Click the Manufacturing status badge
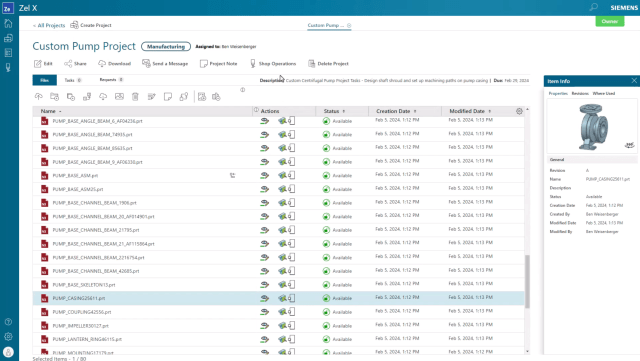Screen dimensions: 640x361 pos(166,47)
